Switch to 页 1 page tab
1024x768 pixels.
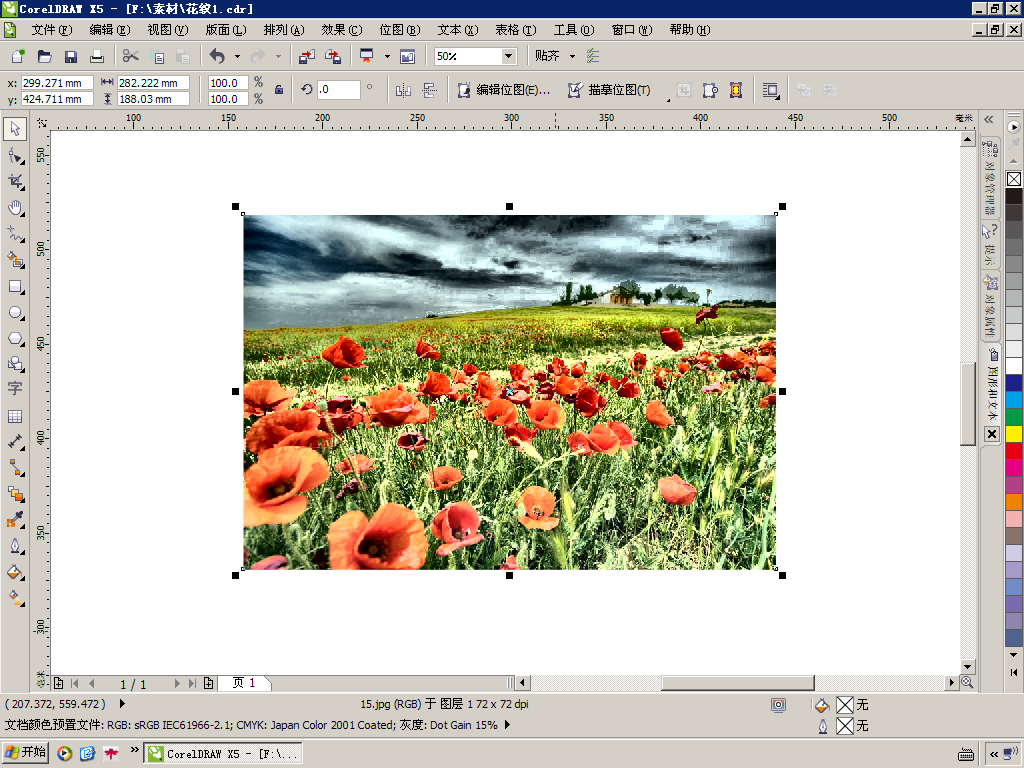(x=244, y=683)
